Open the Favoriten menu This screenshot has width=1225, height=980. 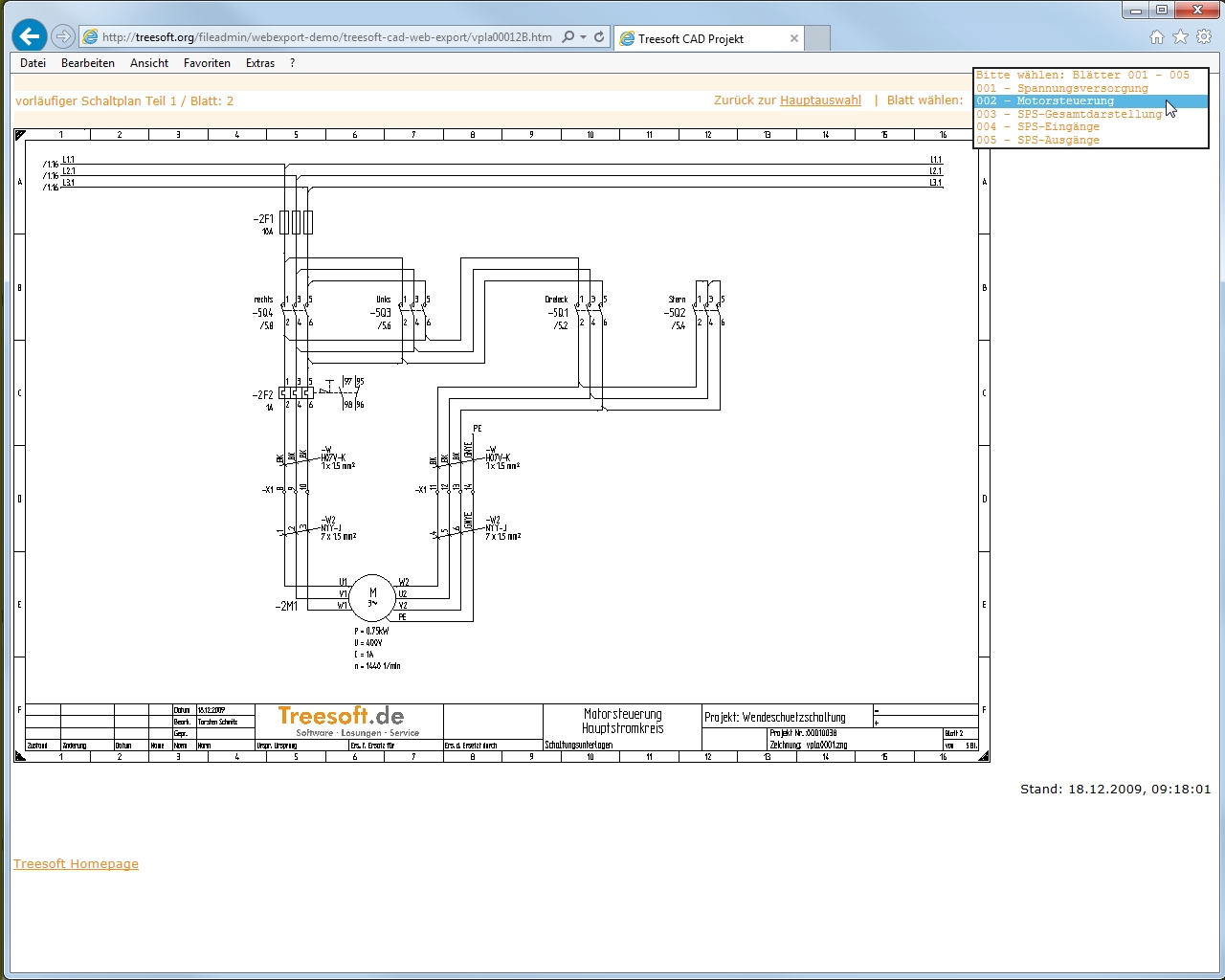[x=207, y=63]
